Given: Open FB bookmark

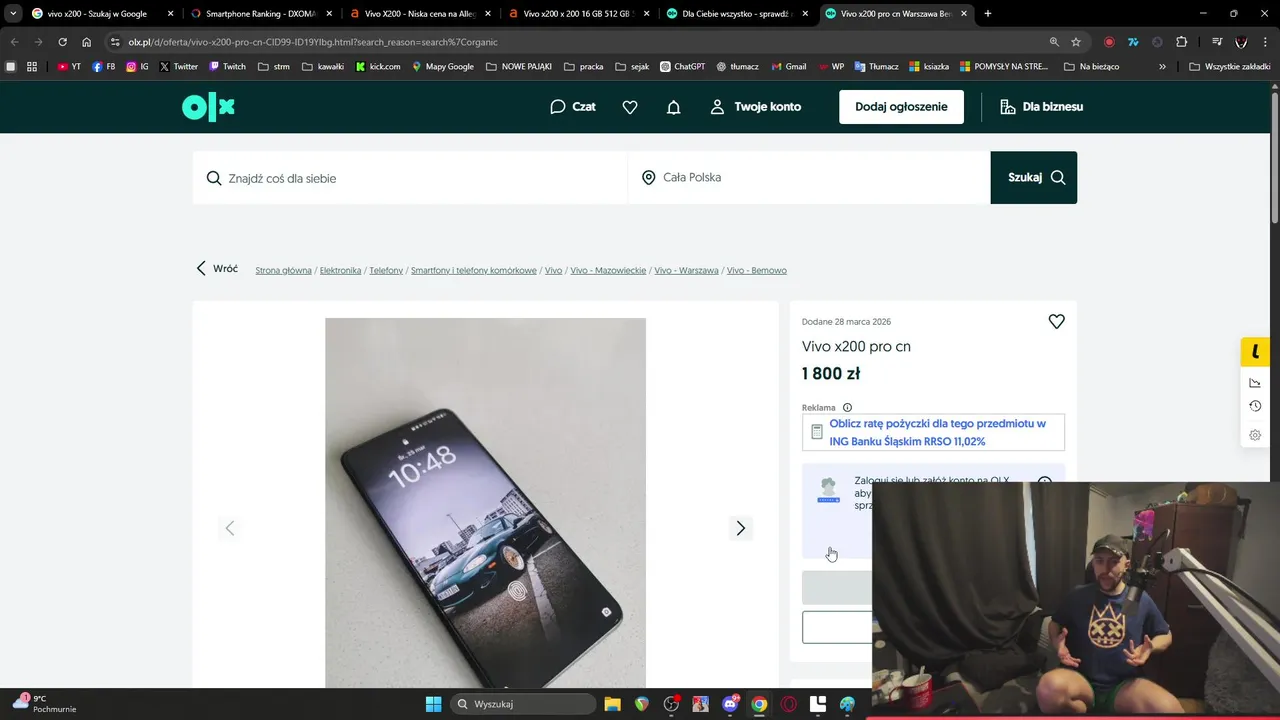Looking at the screenshot, I should [x=103, y=66].
